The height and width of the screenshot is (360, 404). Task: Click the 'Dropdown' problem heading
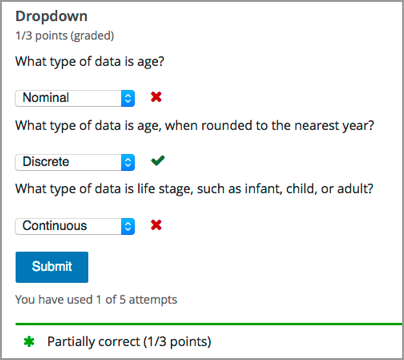[x=51, y=16]
